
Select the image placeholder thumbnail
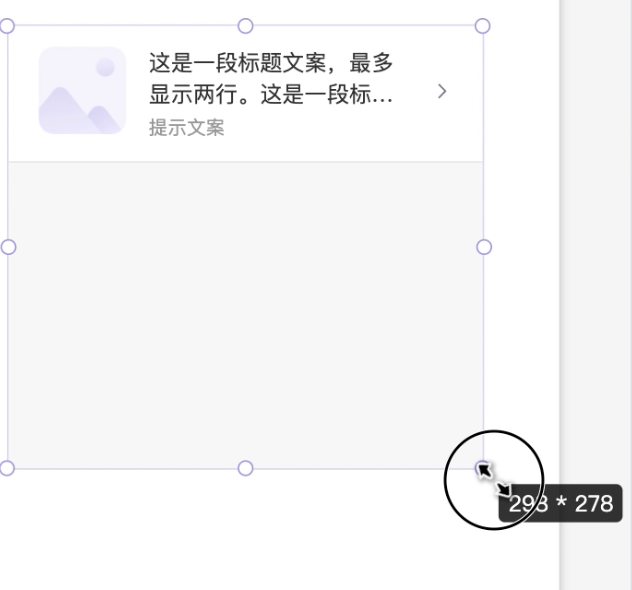tap(82, 90)
